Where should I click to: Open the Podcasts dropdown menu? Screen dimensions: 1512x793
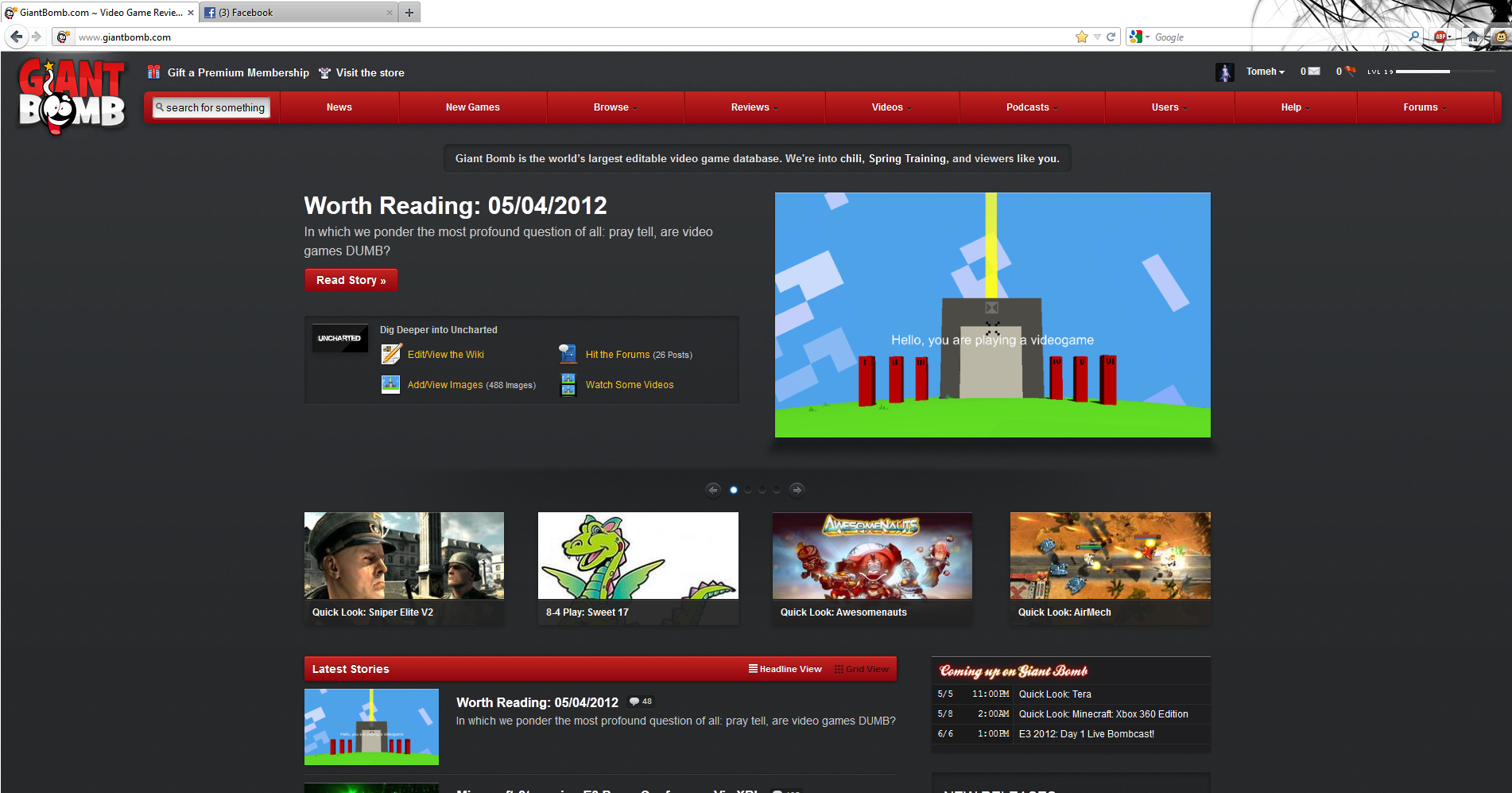1032,107
